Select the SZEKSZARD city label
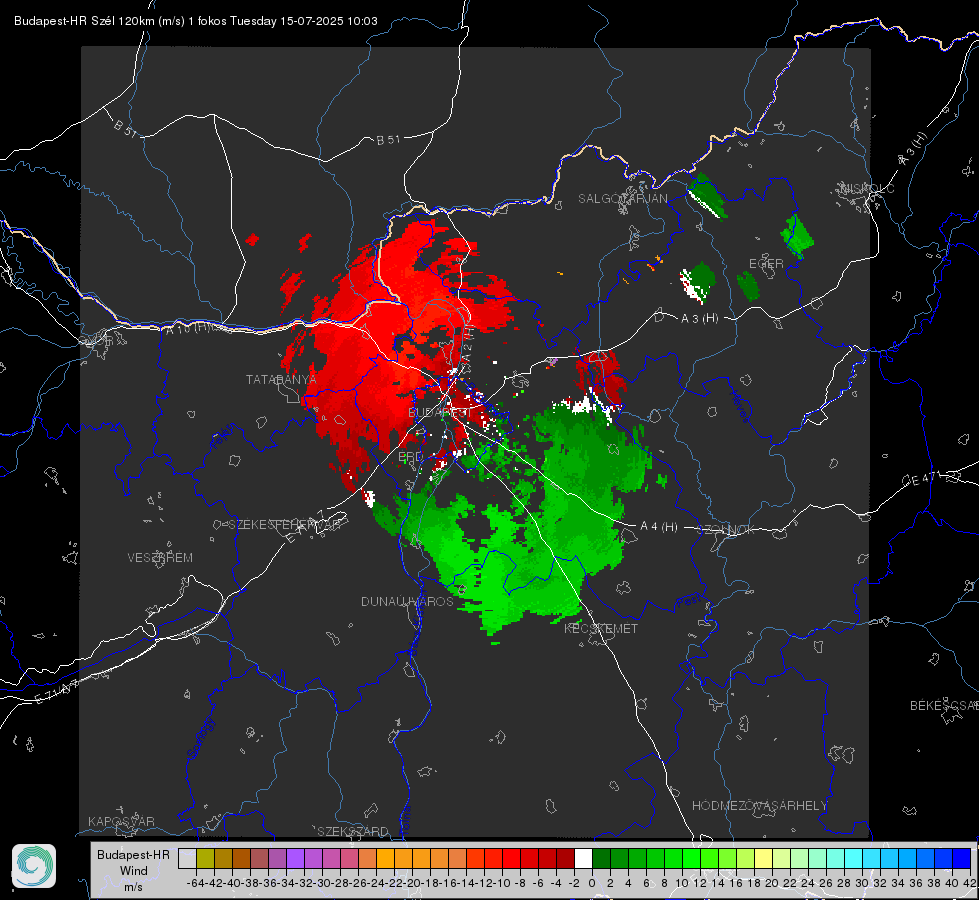Screen dimensions: 979x900 353,831
